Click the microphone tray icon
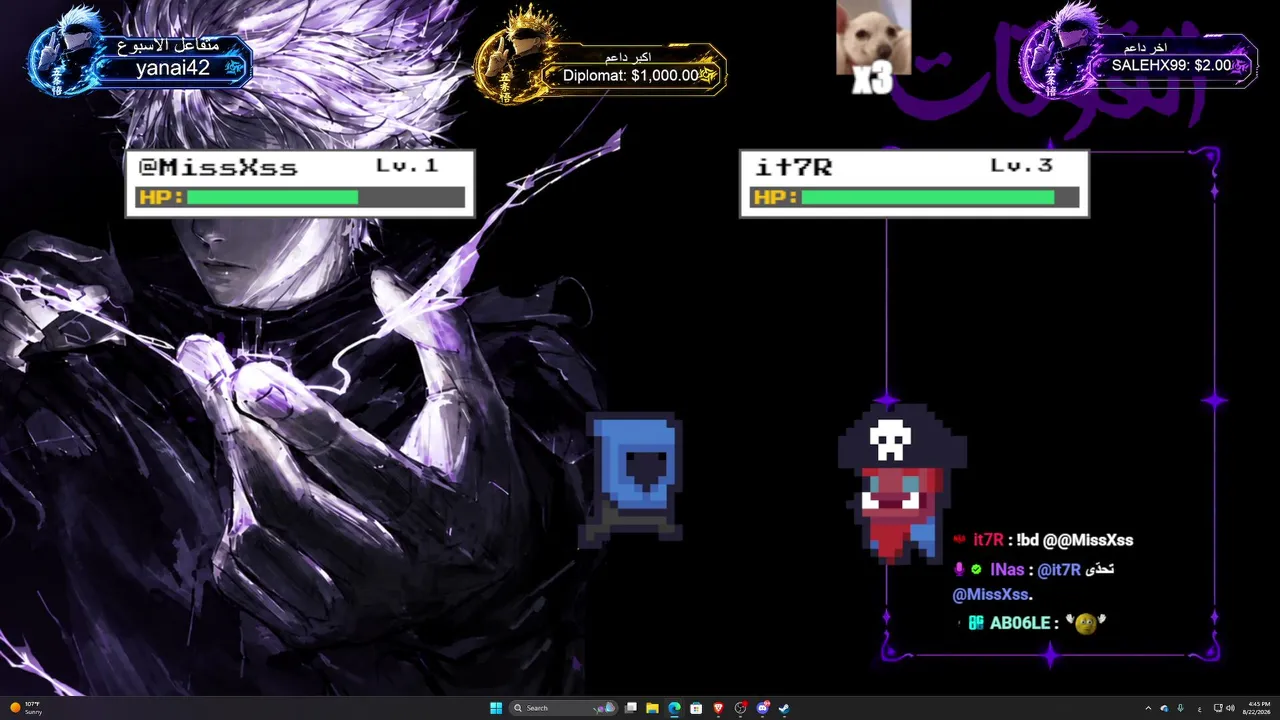 (1181, 708)
